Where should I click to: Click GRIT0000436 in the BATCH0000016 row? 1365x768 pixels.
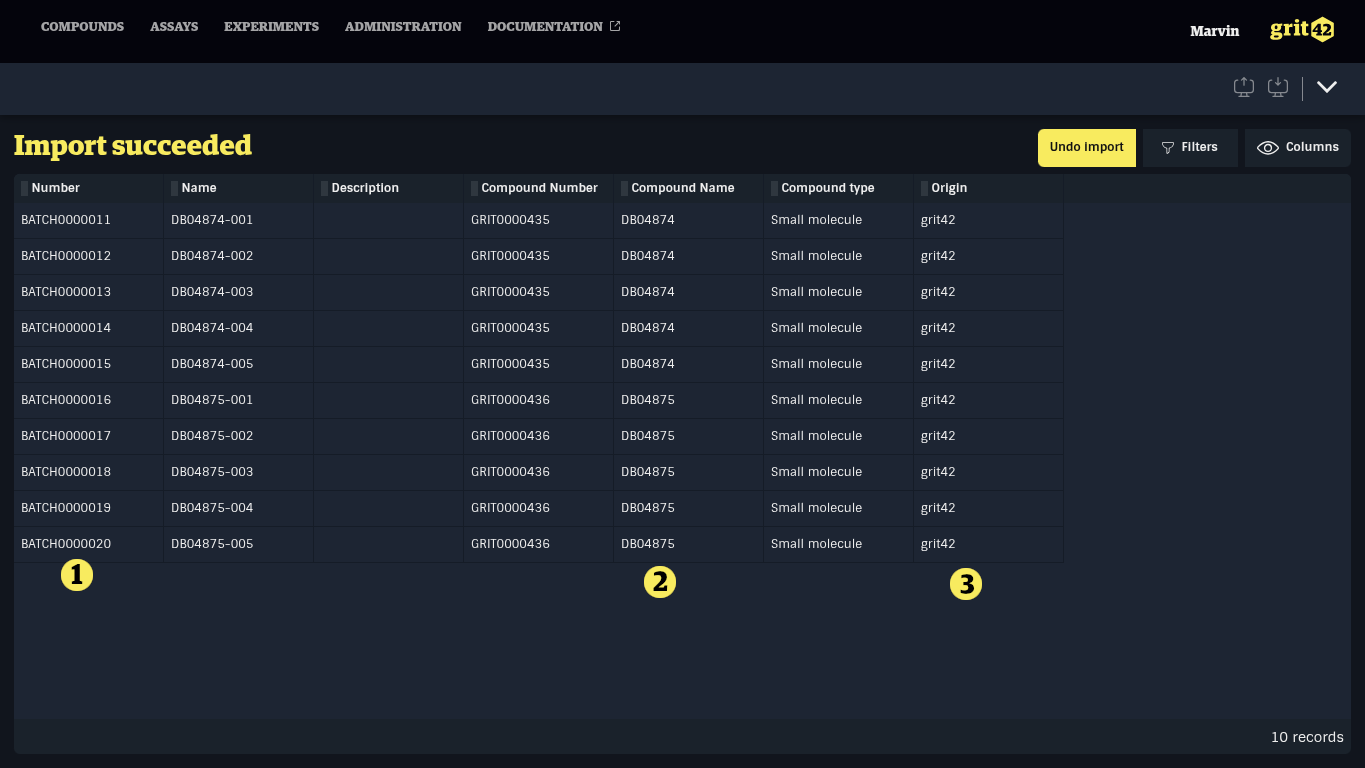510,400
